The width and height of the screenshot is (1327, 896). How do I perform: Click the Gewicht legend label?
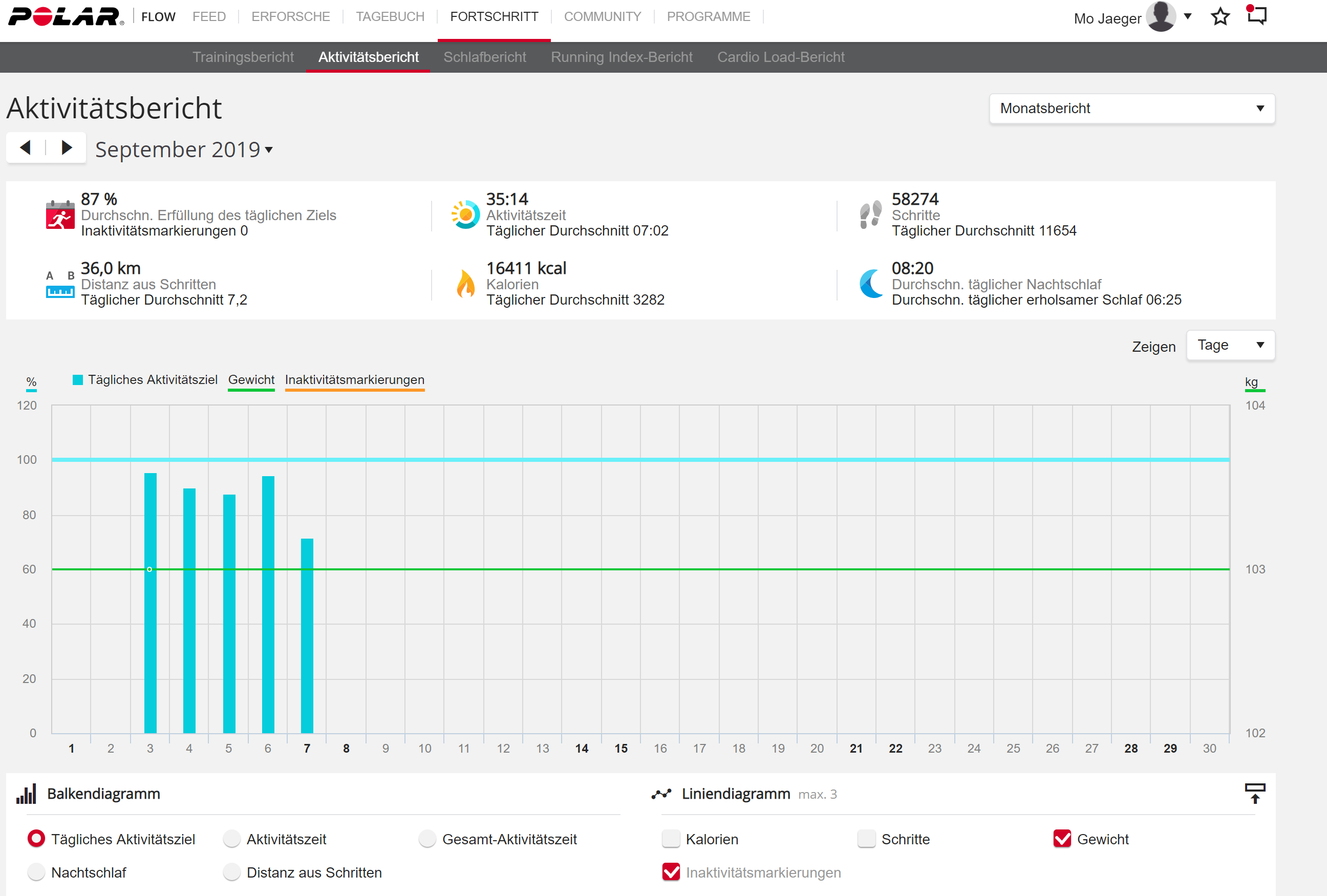tap(251, 380)
